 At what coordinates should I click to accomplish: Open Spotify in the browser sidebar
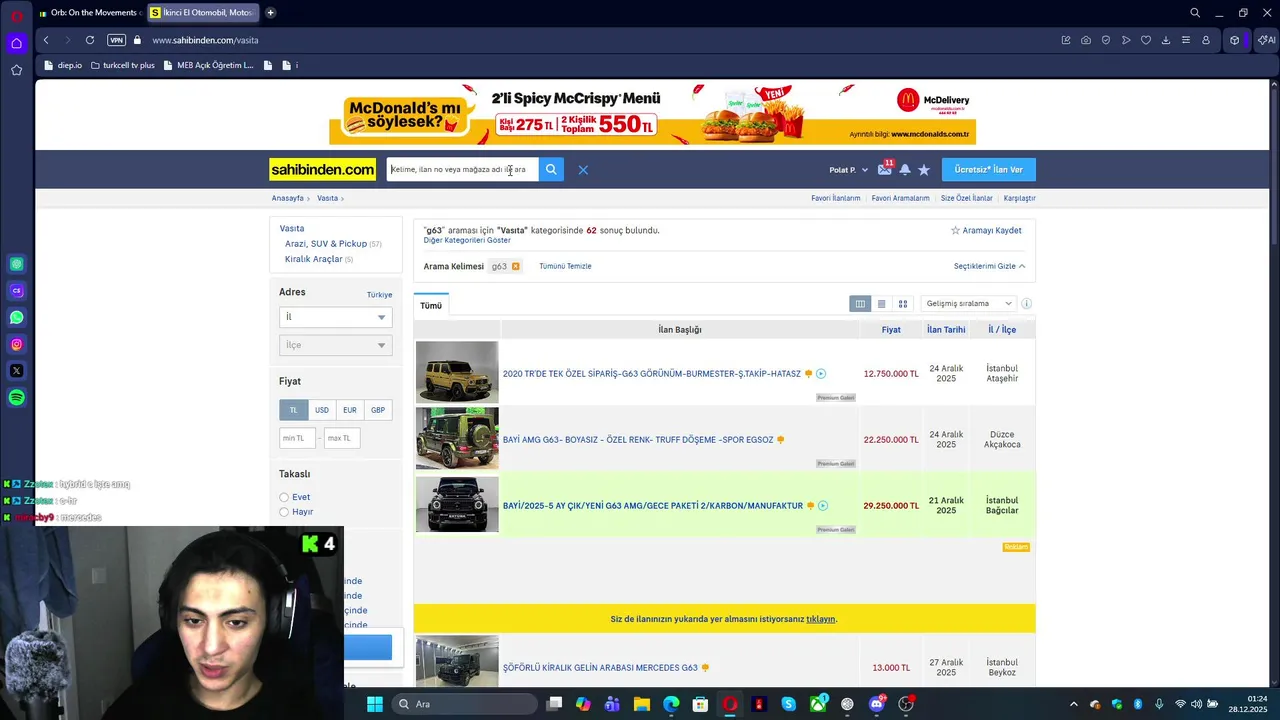(x=16, y=398)
